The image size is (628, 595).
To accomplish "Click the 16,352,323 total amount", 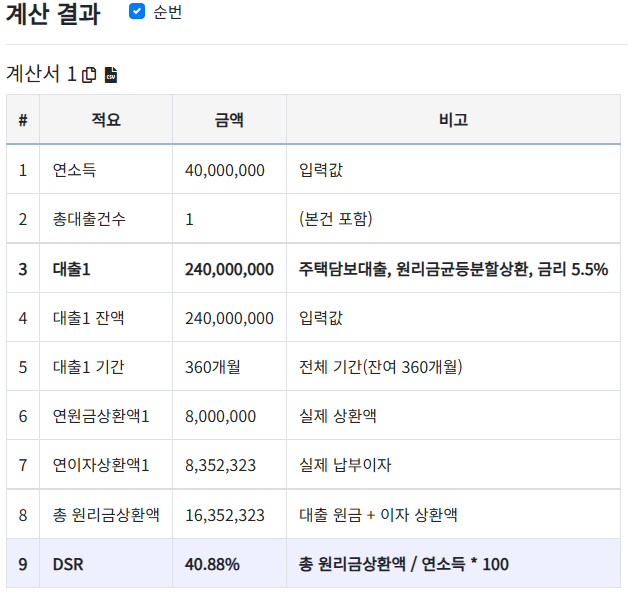I will pyautogui.click(x=225, y=515).
